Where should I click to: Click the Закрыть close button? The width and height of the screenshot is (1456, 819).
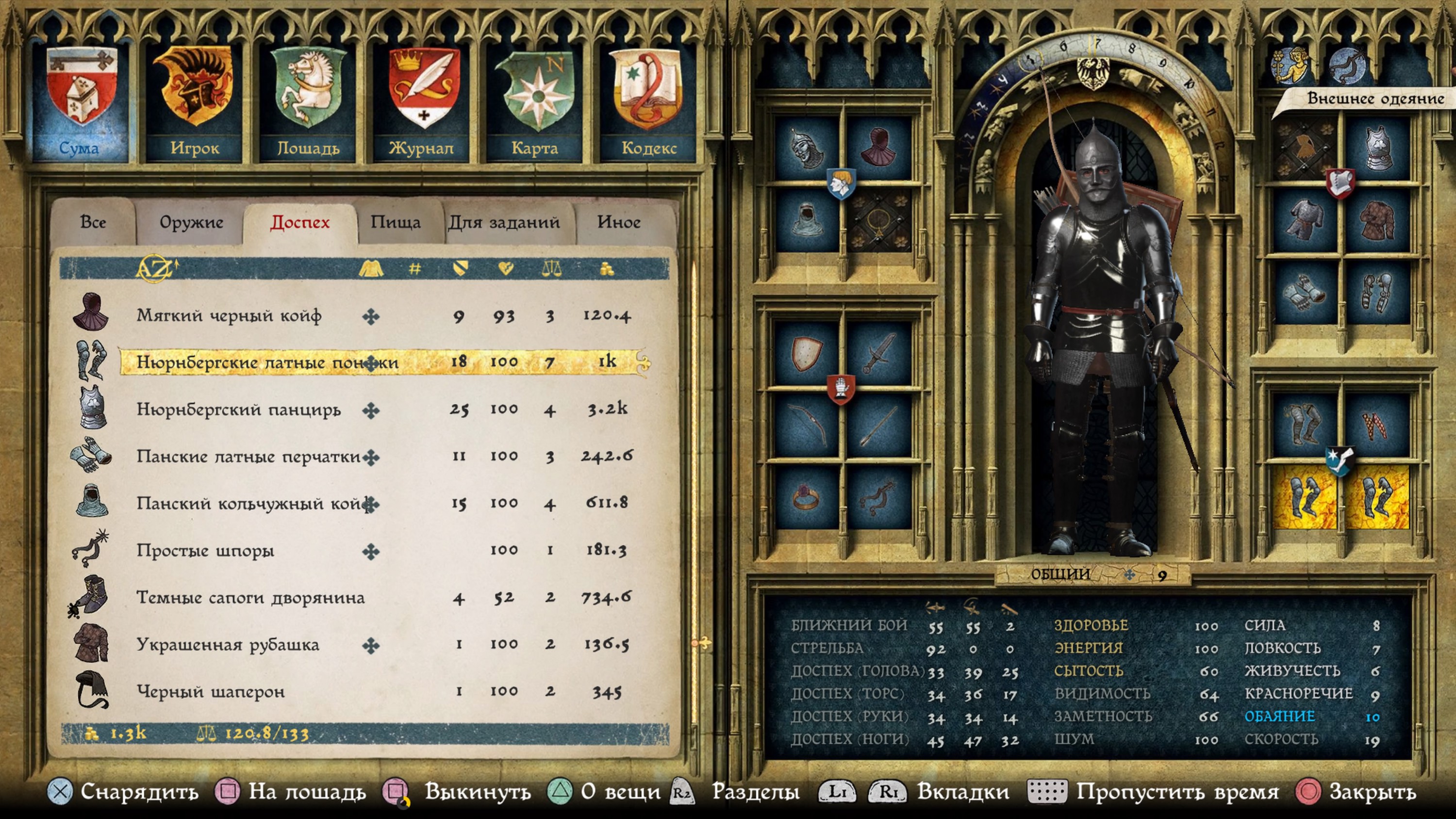click(1356, 791)
